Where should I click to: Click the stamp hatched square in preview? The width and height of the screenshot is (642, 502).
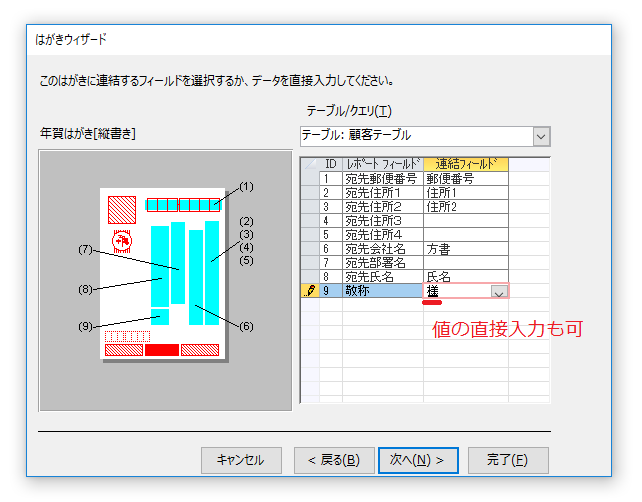click(122, 210)
